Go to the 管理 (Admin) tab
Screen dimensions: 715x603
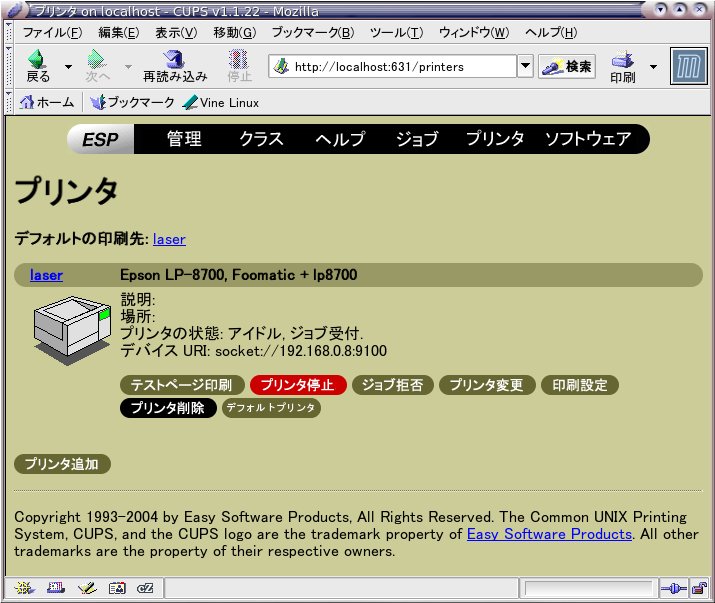click(184, 139)
